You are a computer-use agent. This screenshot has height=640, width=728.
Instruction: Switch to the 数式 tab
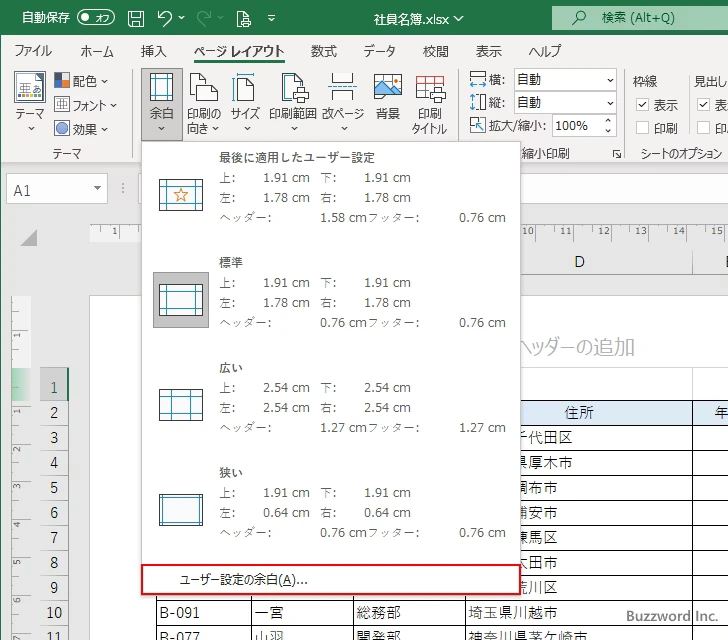click(324, 51)
